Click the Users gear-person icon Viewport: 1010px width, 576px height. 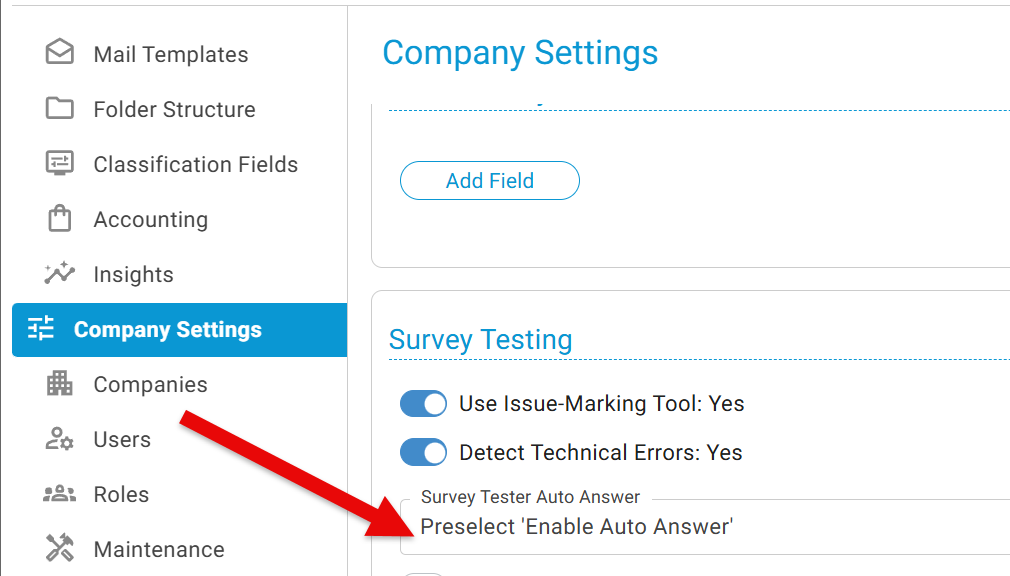(60, 438)
